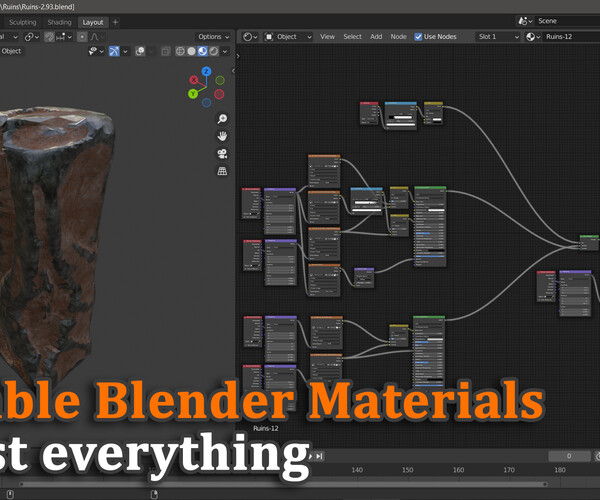This screenshot has width=600, height=500.
Task: Click frame 150 on the timeline
Action: click(x=408, y=470)
